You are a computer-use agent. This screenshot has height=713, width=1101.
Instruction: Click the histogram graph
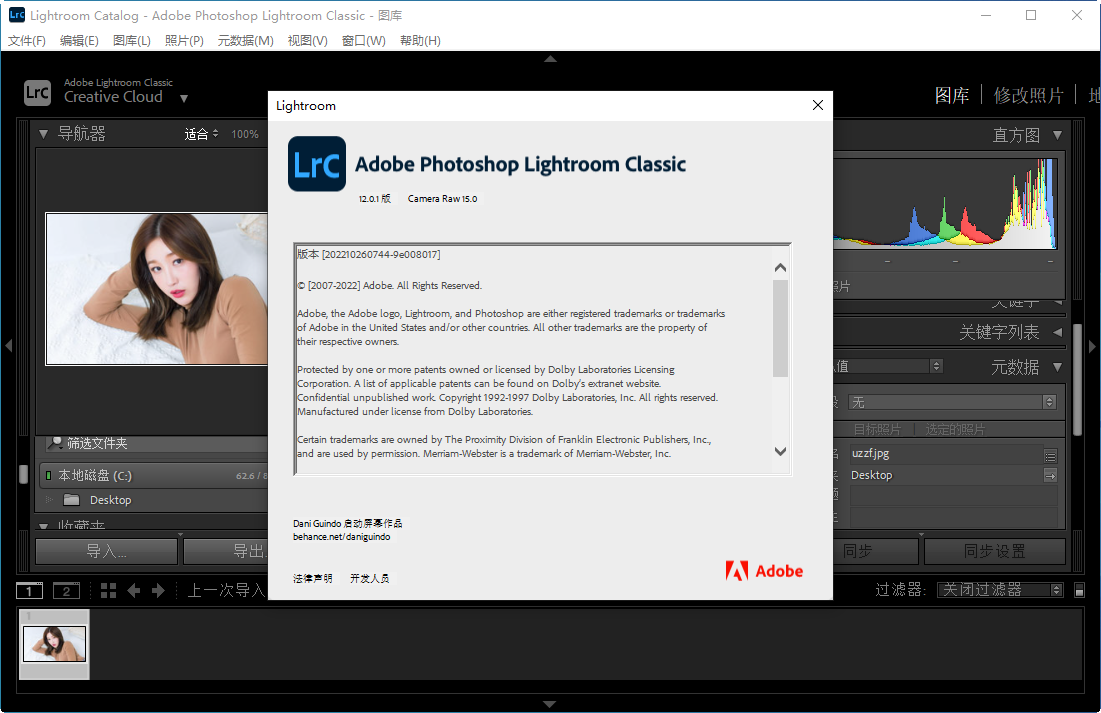click(x=945, y=204)
